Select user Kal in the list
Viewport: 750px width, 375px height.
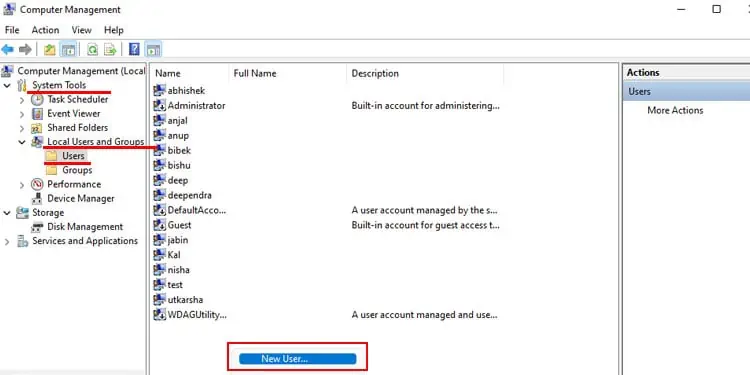(174, 255)
